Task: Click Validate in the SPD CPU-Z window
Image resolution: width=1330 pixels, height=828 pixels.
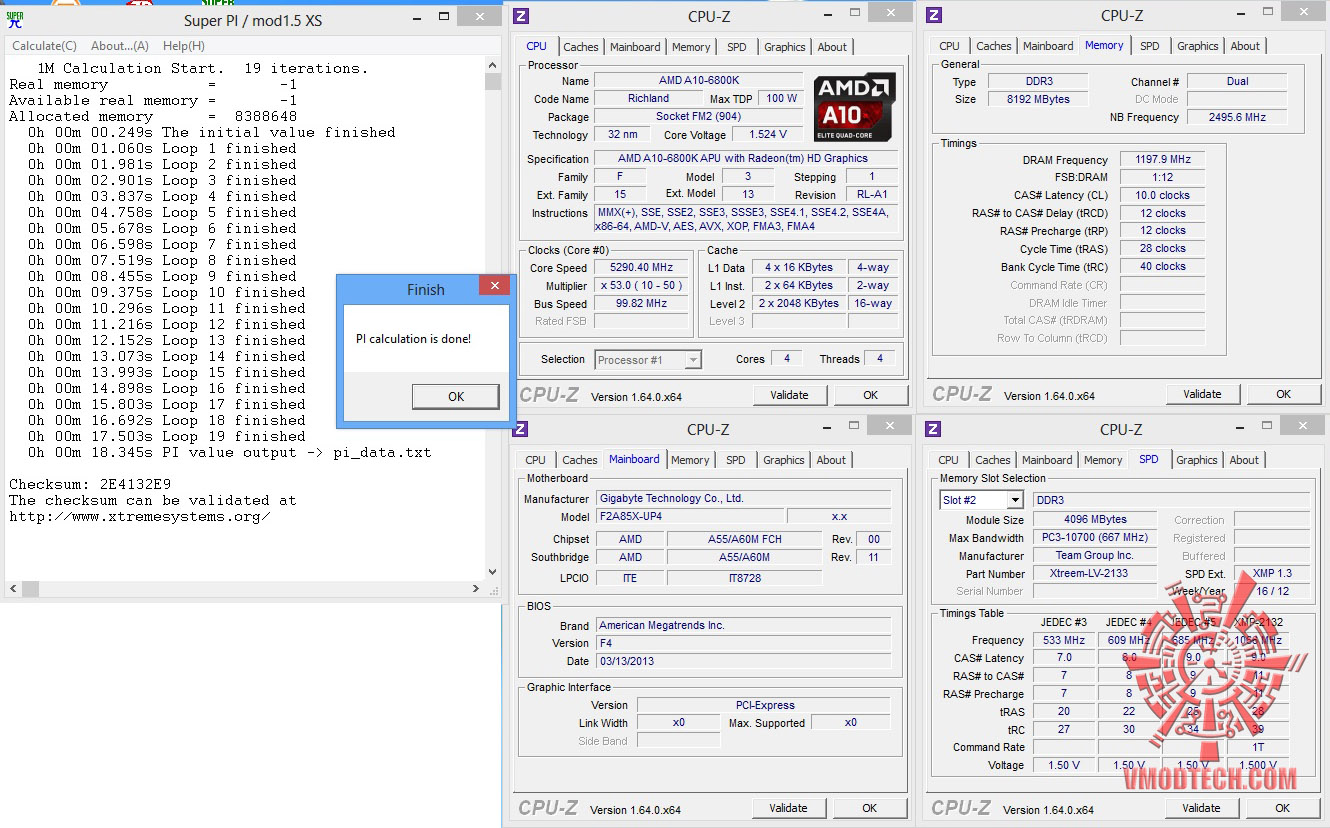Action: pos(1201,808)
